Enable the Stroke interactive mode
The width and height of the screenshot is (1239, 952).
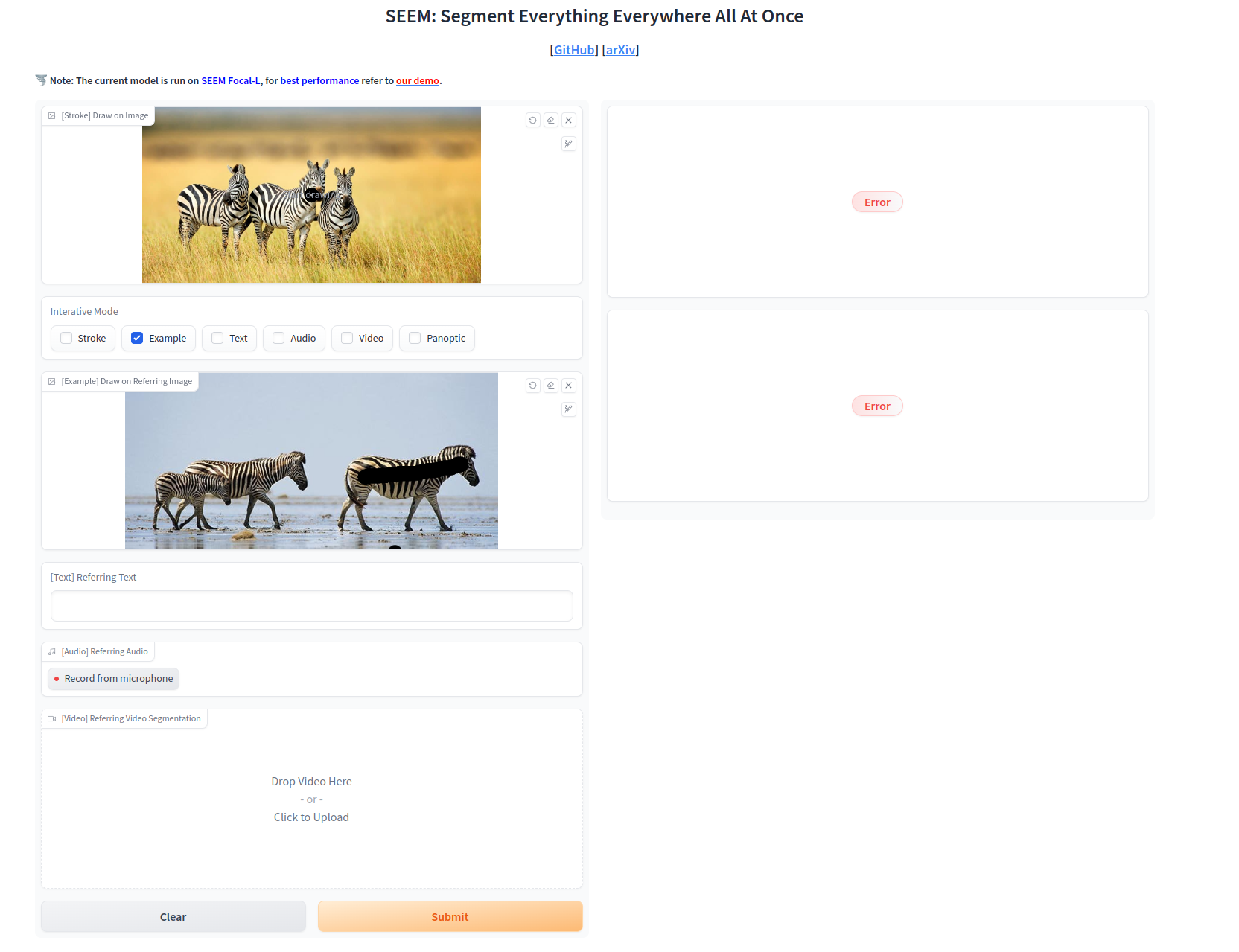66,338
